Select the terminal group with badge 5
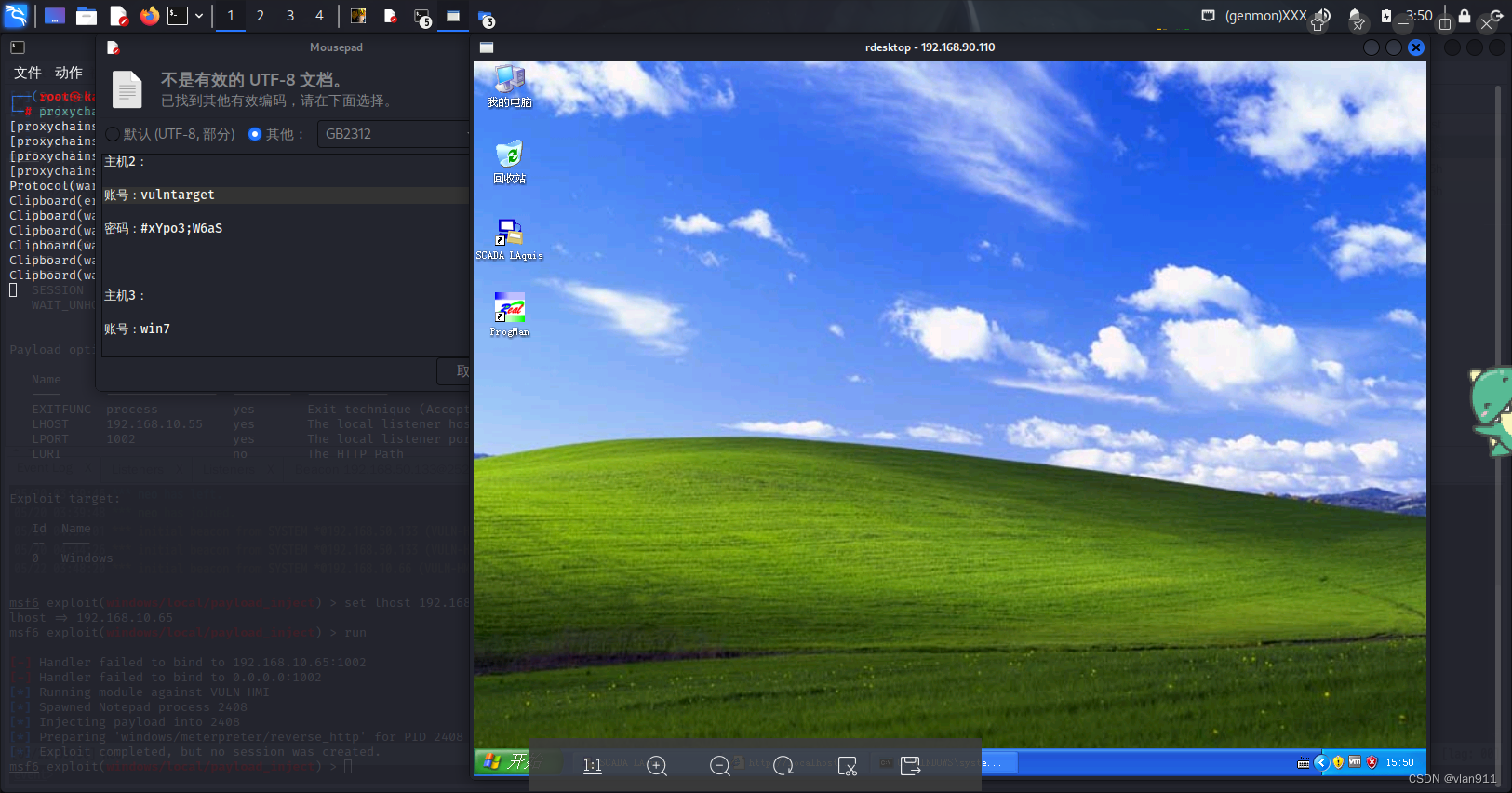Viewport: 1512px width, 793px height. [x=422, y=17]
